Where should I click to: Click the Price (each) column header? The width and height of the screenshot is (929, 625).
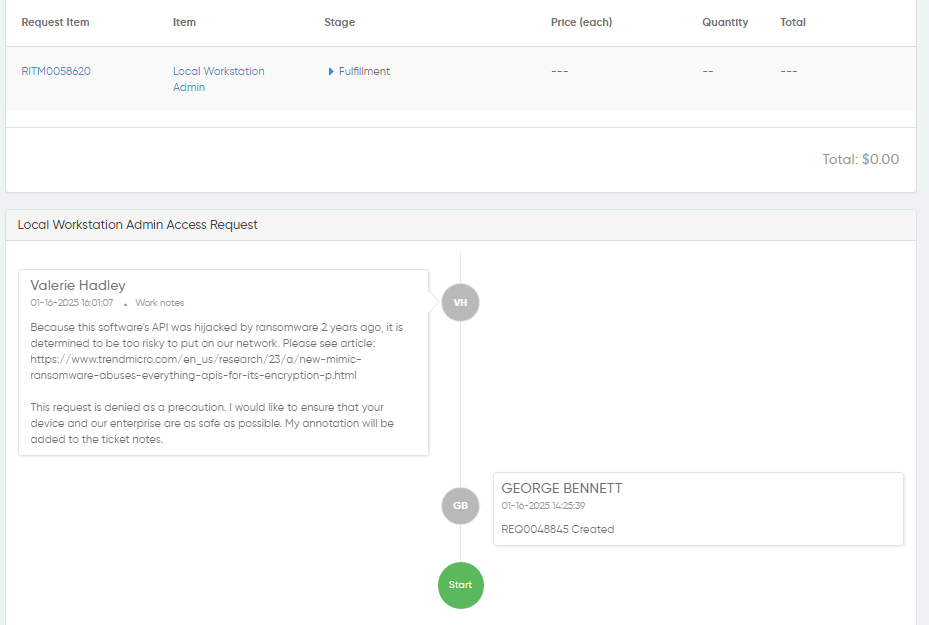click(581, 22)
